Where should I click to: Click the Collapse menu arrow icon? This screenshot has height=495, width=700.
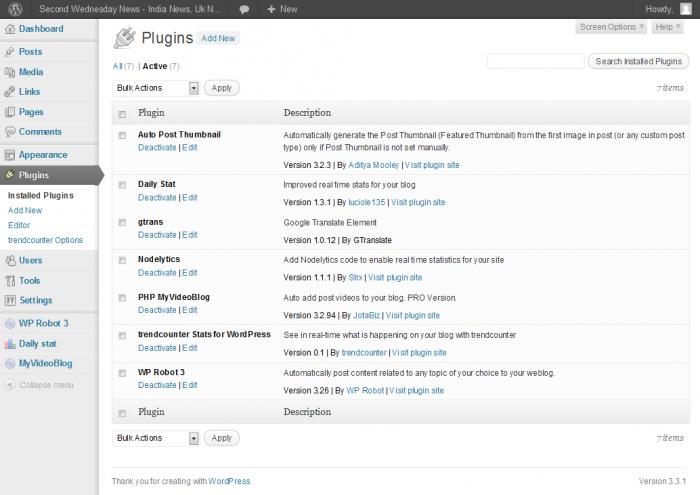click(9, 385)
